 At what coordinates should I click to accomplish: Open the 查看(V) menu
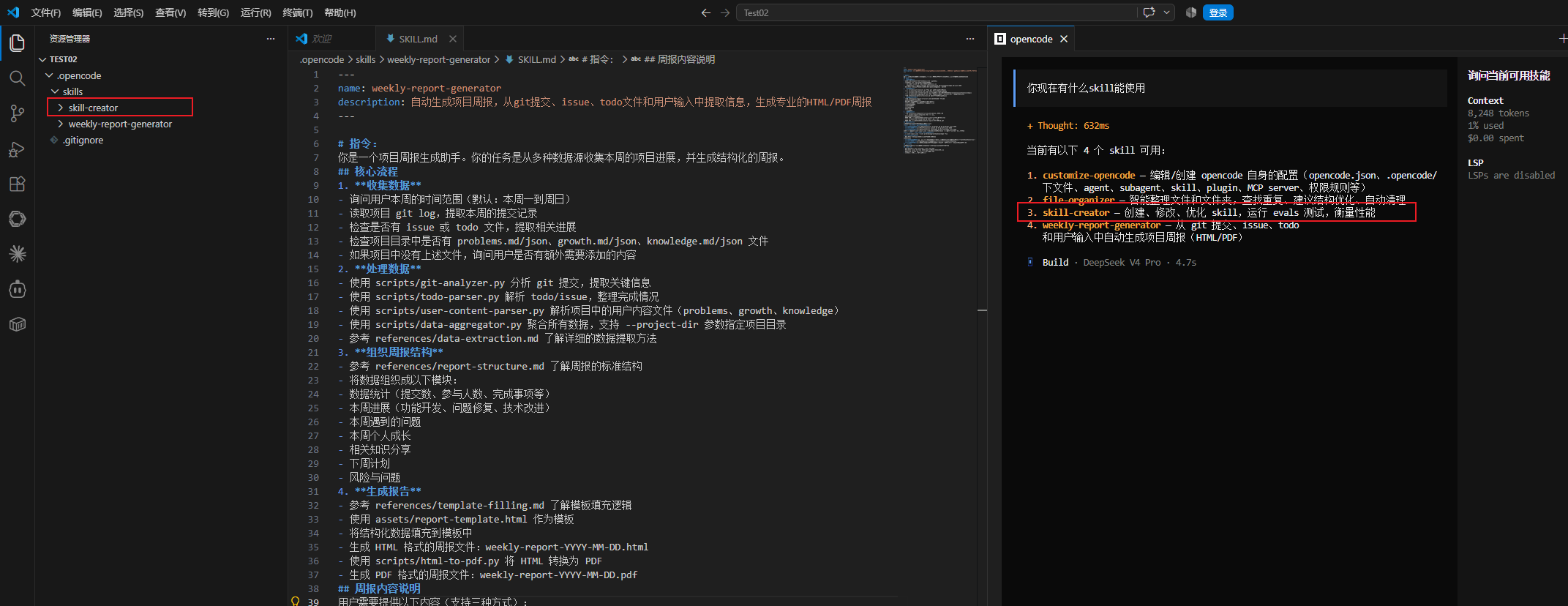coord(170,12)
